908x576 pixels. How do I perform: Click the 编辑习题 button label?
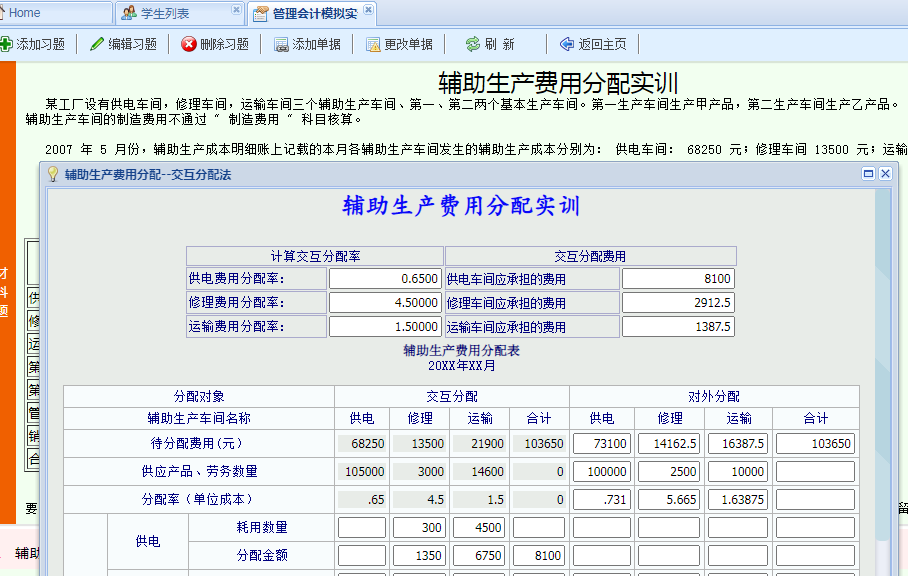[x=133, y=44]
